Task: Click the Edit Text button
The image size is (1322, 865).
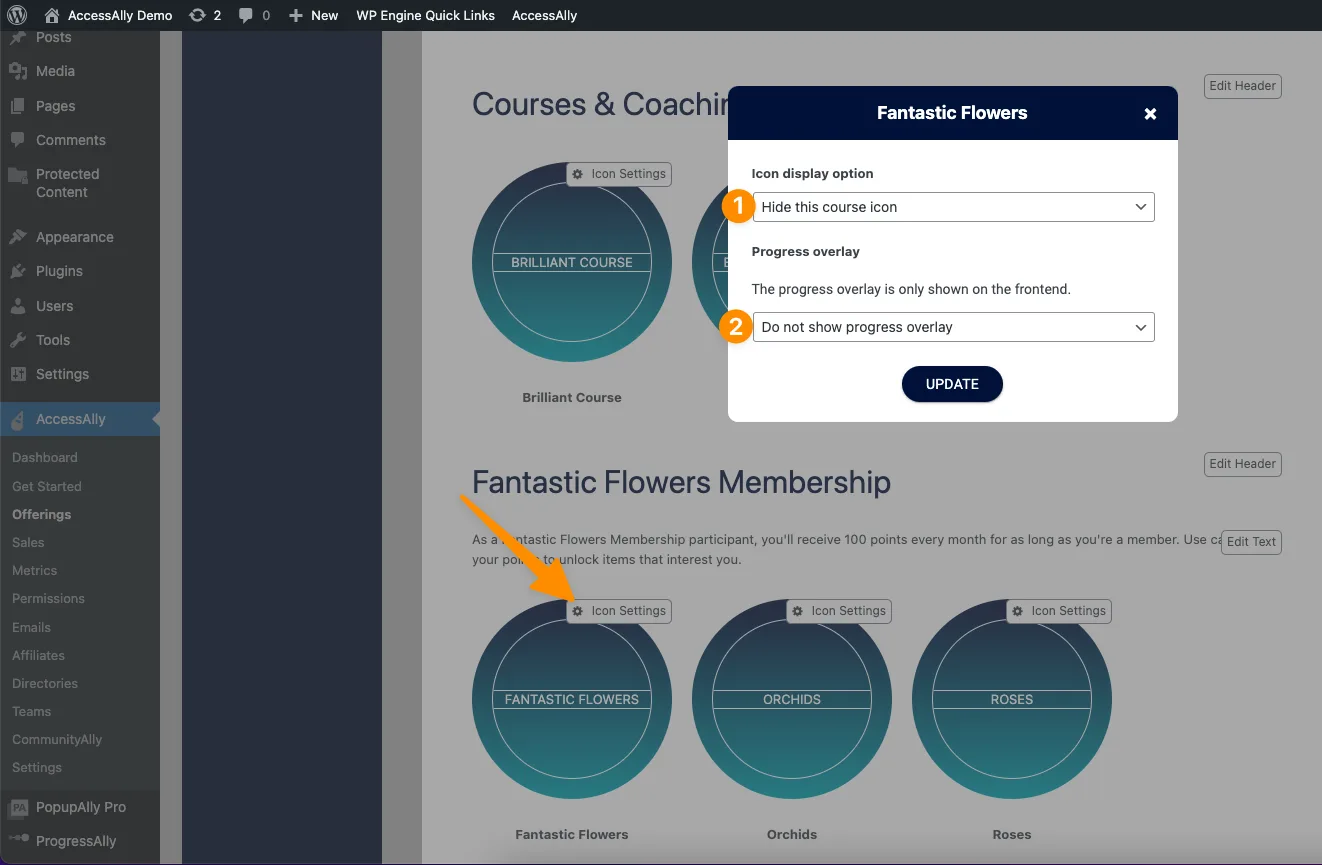Action: (x=1251, y=542)
